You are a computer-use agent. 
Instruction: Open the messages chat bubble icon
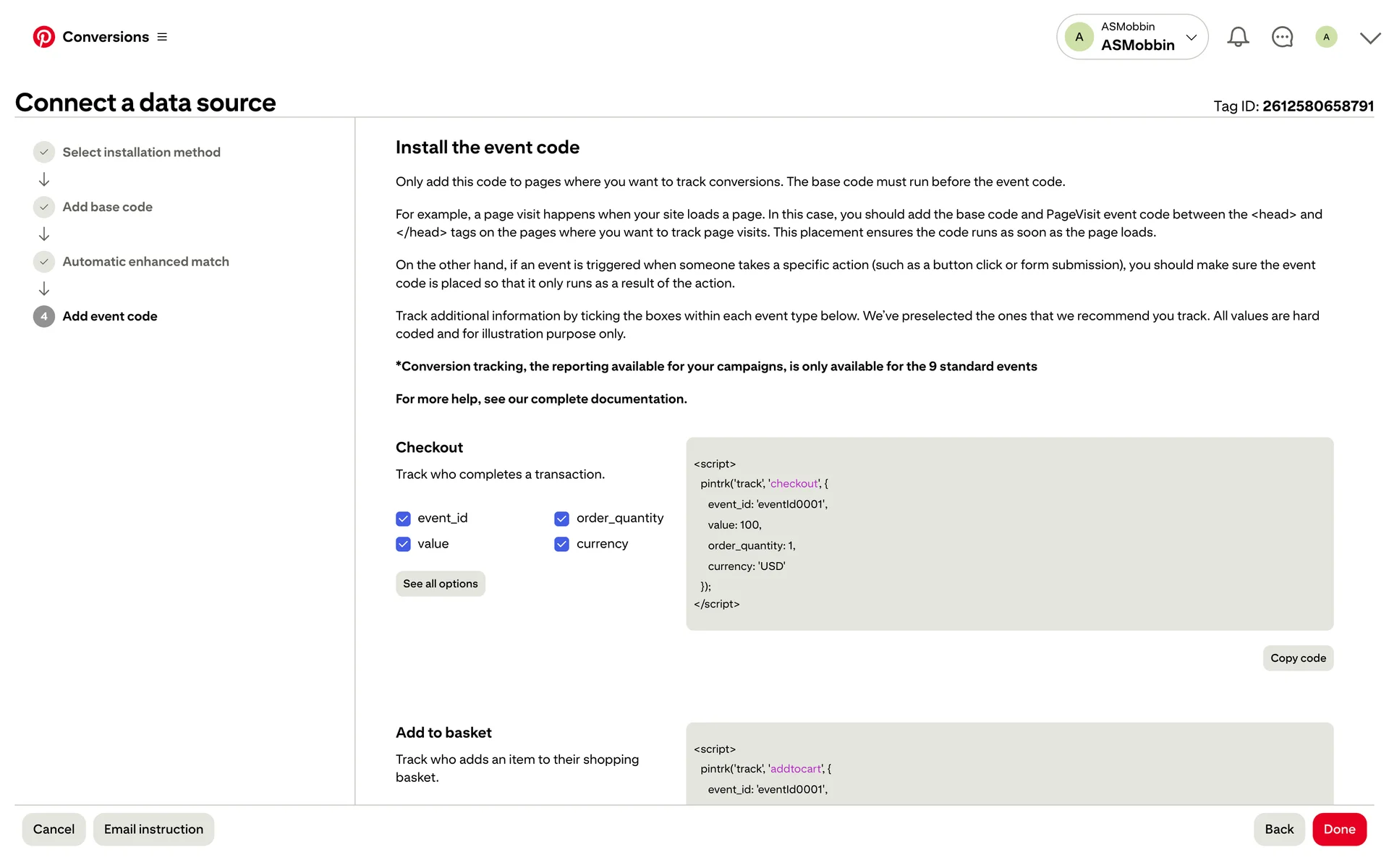(1282, 37)
